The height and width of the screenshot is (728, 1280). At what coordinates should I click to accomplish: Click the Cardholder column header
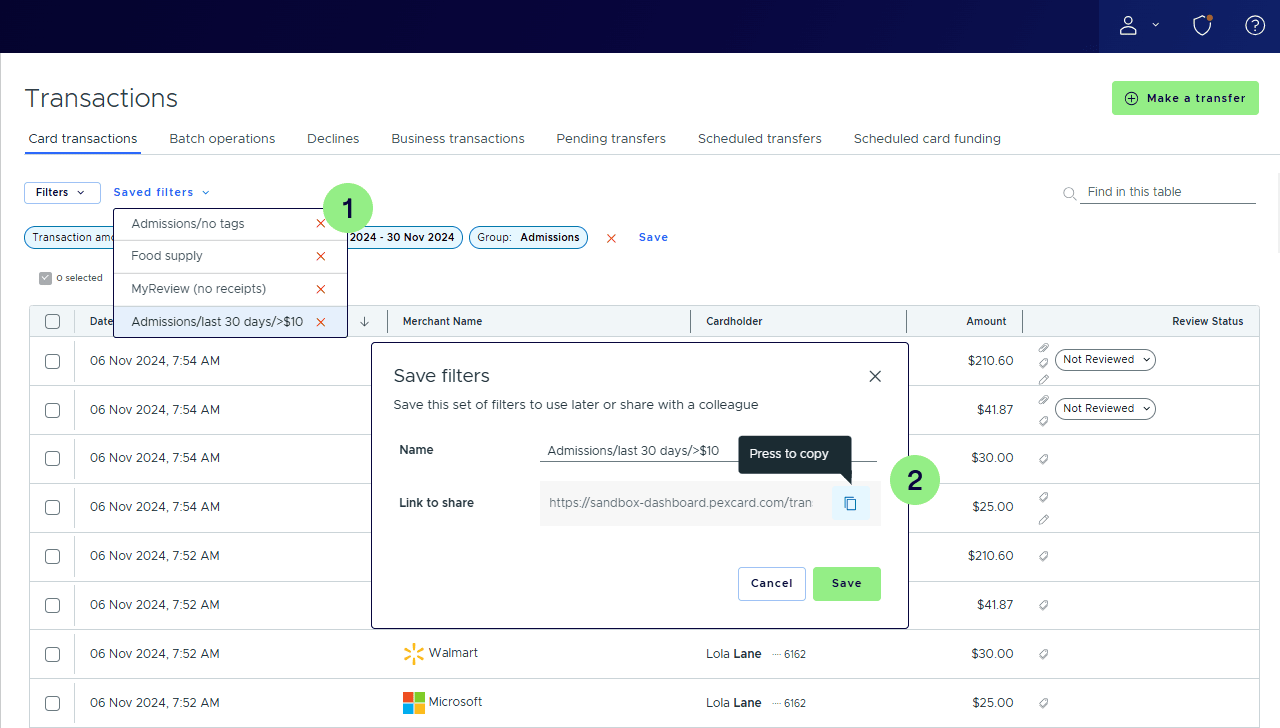(734, 321)
